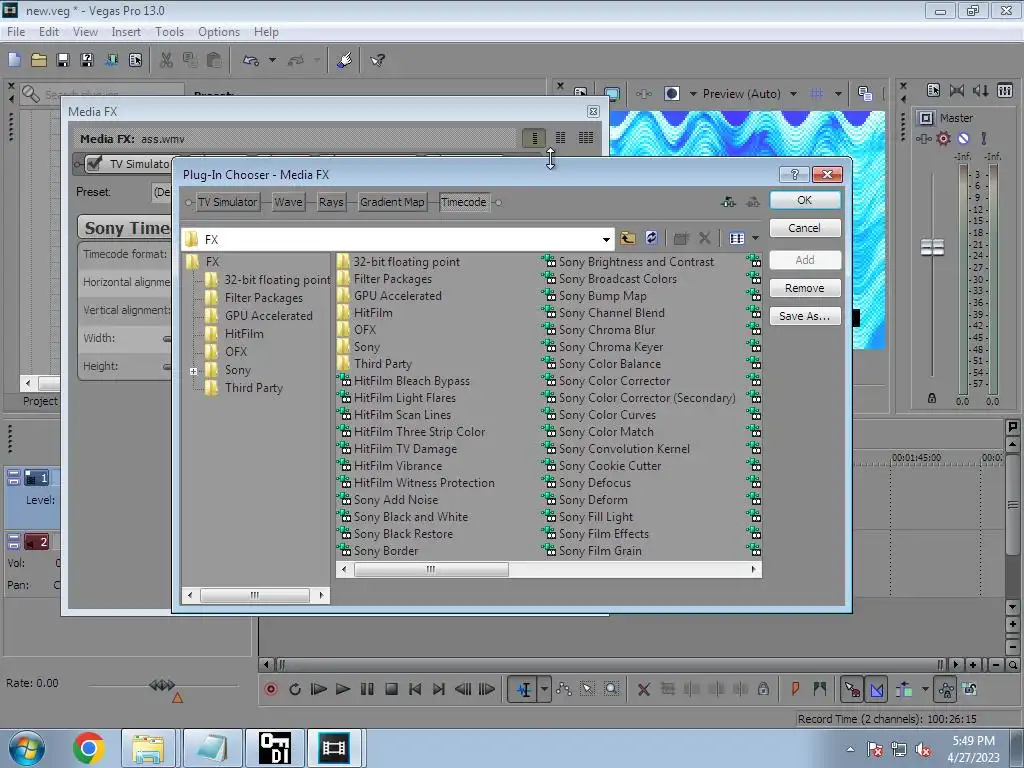Click the Views icon in Plug-In Chooser

[737, 238]
